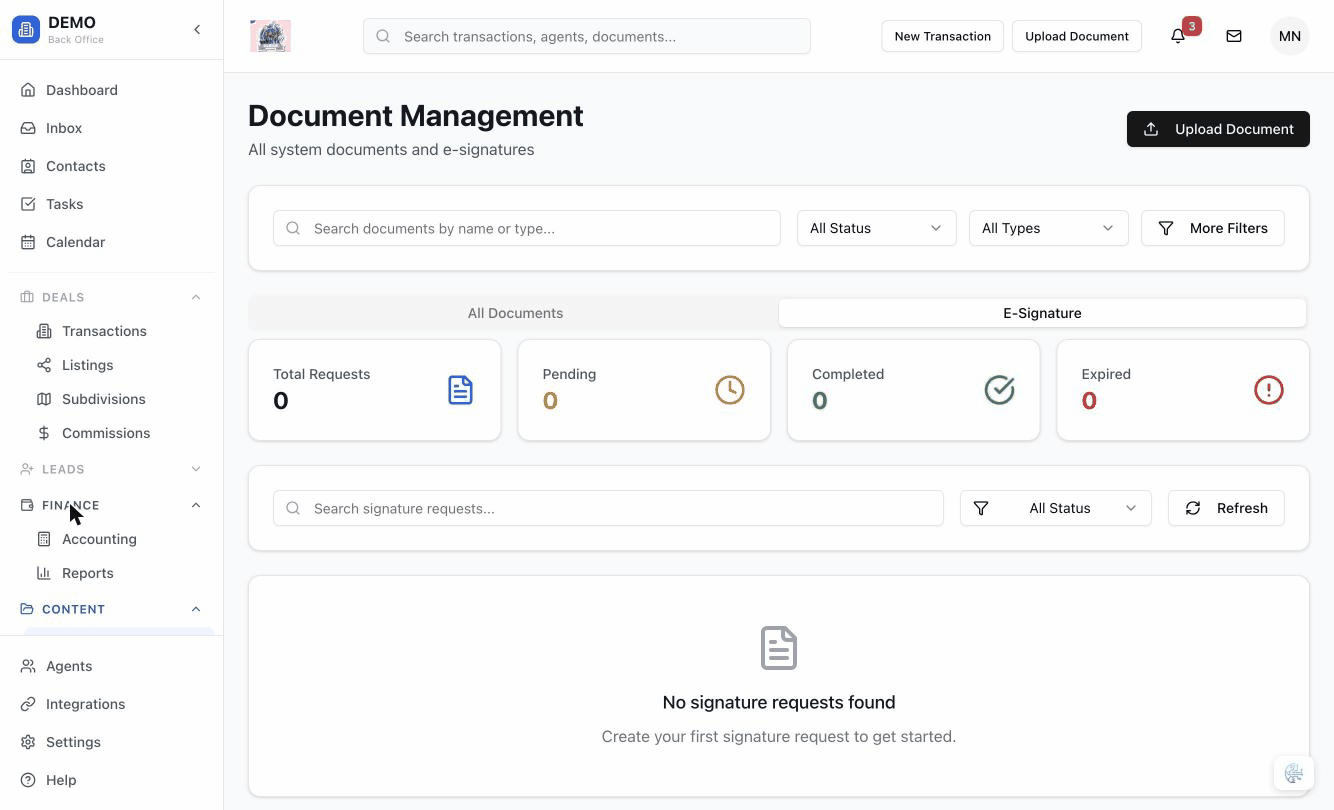Screen dimensions: 1334x810
Task: Click the black Upload Document button
Action: click(1218, 129)
